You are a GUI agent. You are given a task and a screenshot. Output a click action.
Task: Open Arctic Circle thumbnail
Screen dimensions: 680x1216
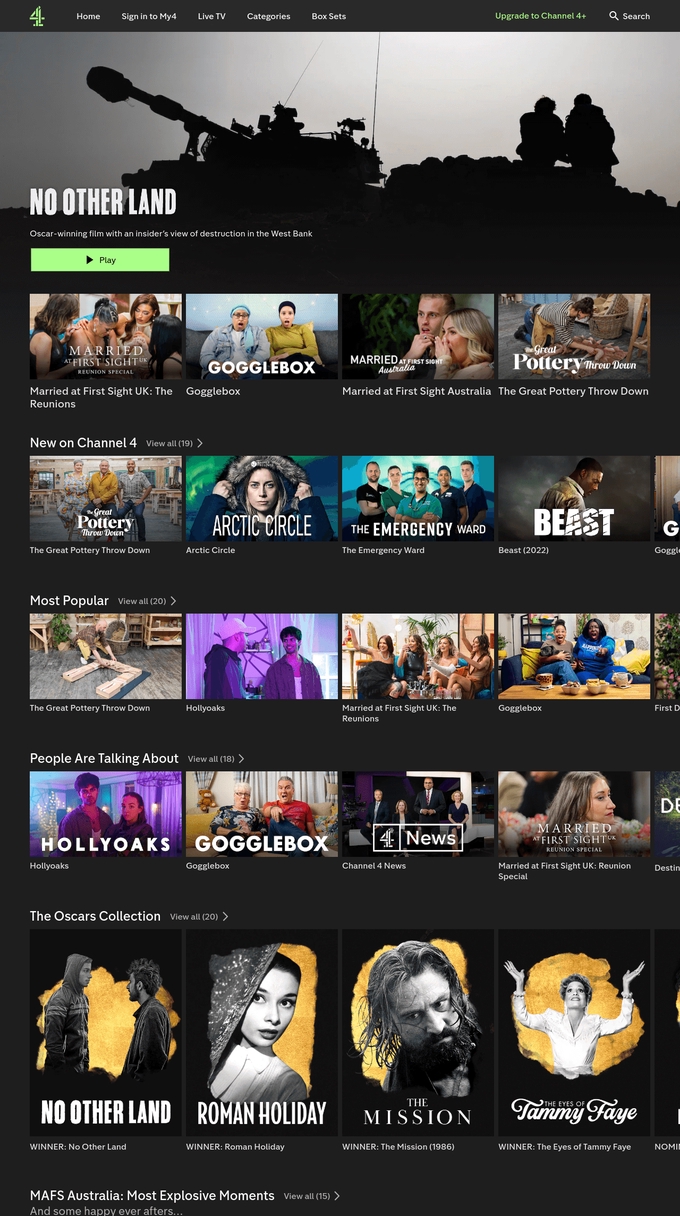click(x=262, y=499)
